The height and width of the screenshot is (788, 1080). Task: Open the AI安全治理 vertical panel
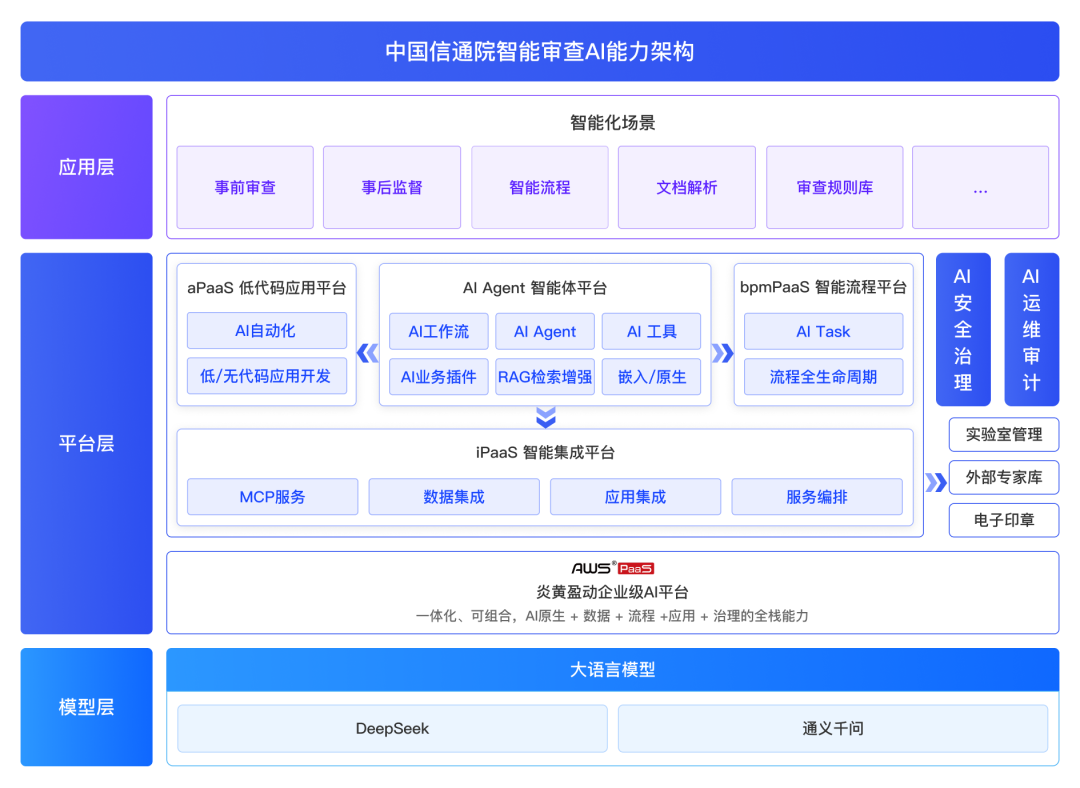click(962, 329)
